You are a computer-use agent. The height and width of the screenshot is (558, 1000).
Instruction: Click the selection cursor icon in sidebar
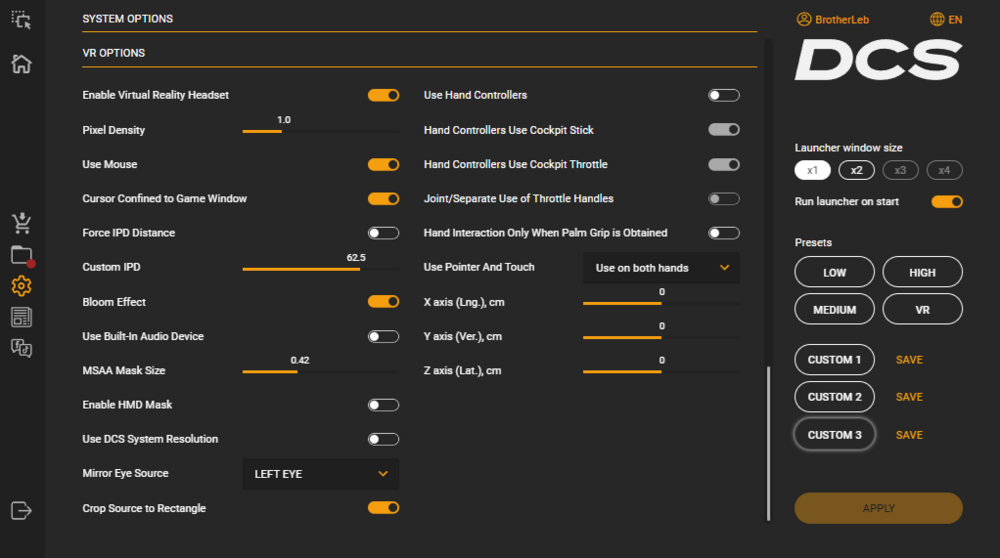point(21,19)
